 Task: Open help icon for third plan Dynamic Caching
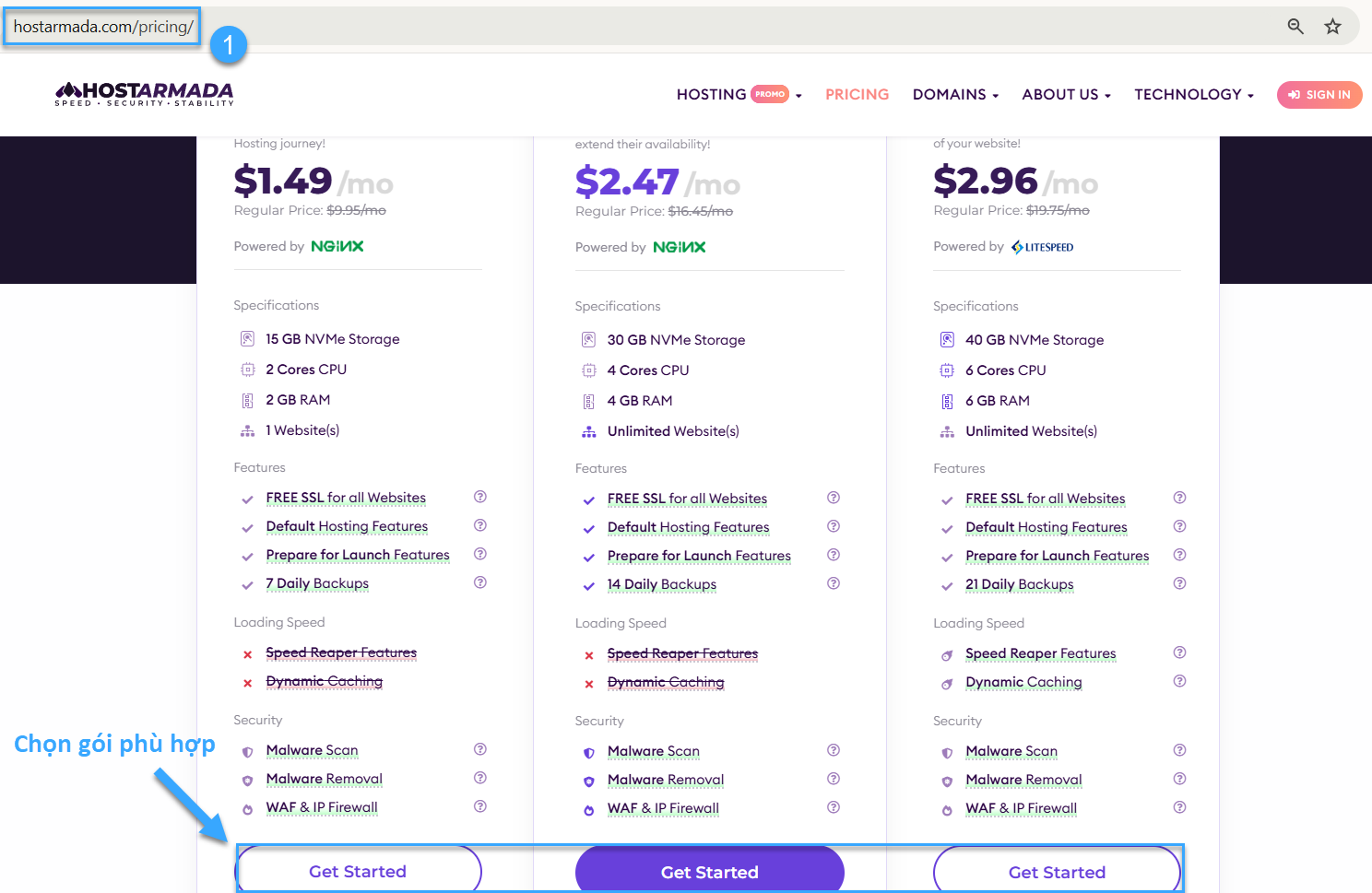pos(1179,681)
